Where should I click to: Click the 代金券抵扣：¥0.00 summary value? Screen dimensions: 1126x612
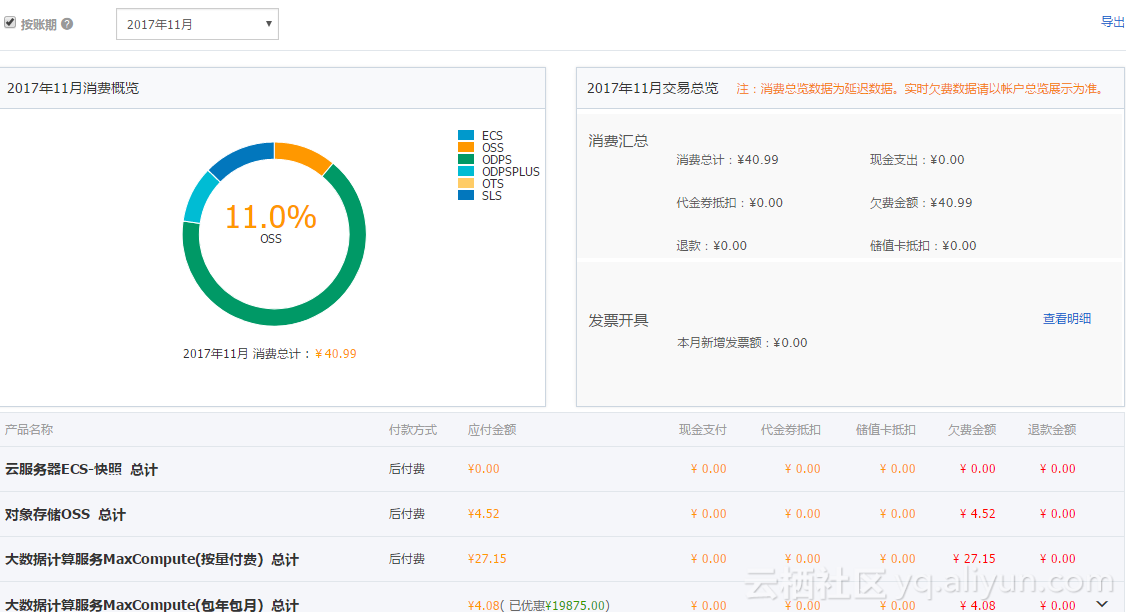pos(730,203)
